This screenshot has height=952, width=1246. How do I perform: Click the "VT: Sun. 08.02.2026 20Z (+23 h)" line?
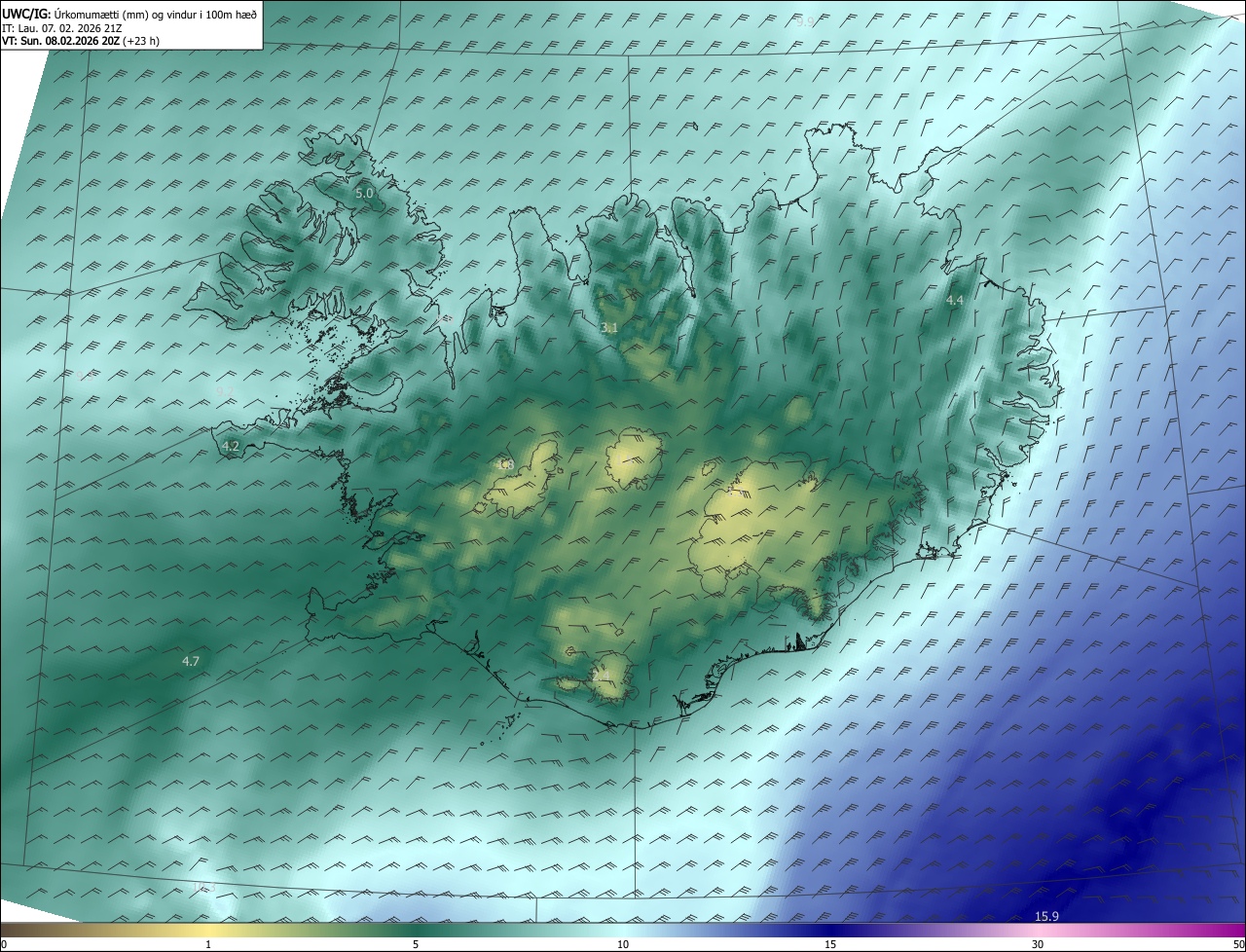click(x=81, y=41)
